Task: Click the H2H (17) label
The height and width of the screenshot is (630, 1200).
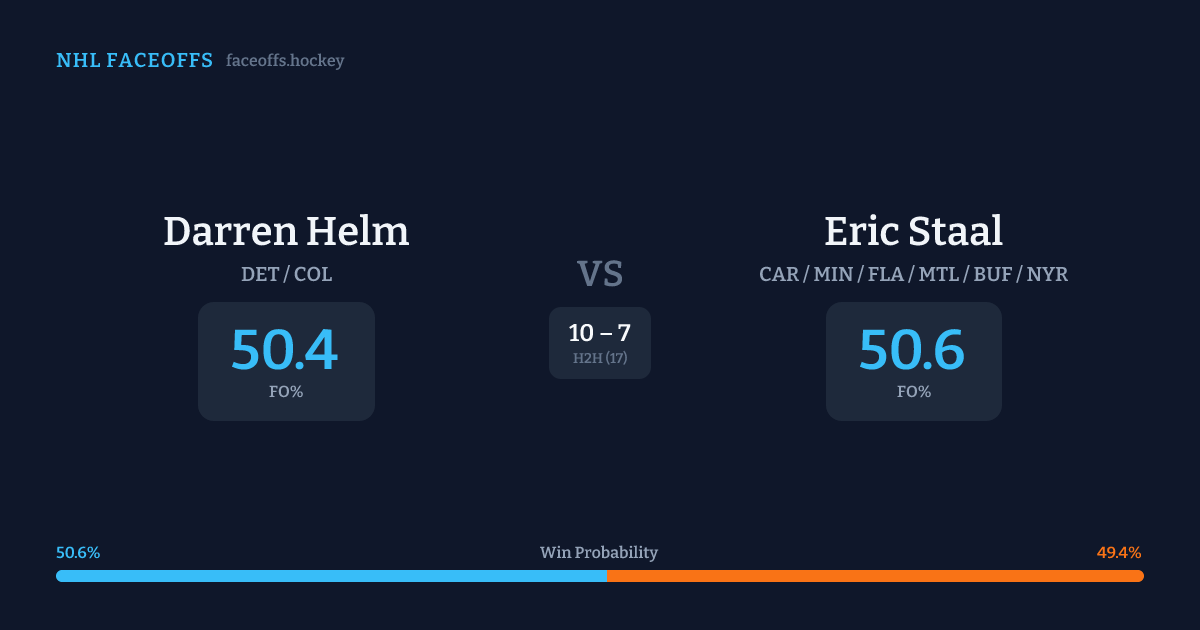Action: (x=600, y=358)
